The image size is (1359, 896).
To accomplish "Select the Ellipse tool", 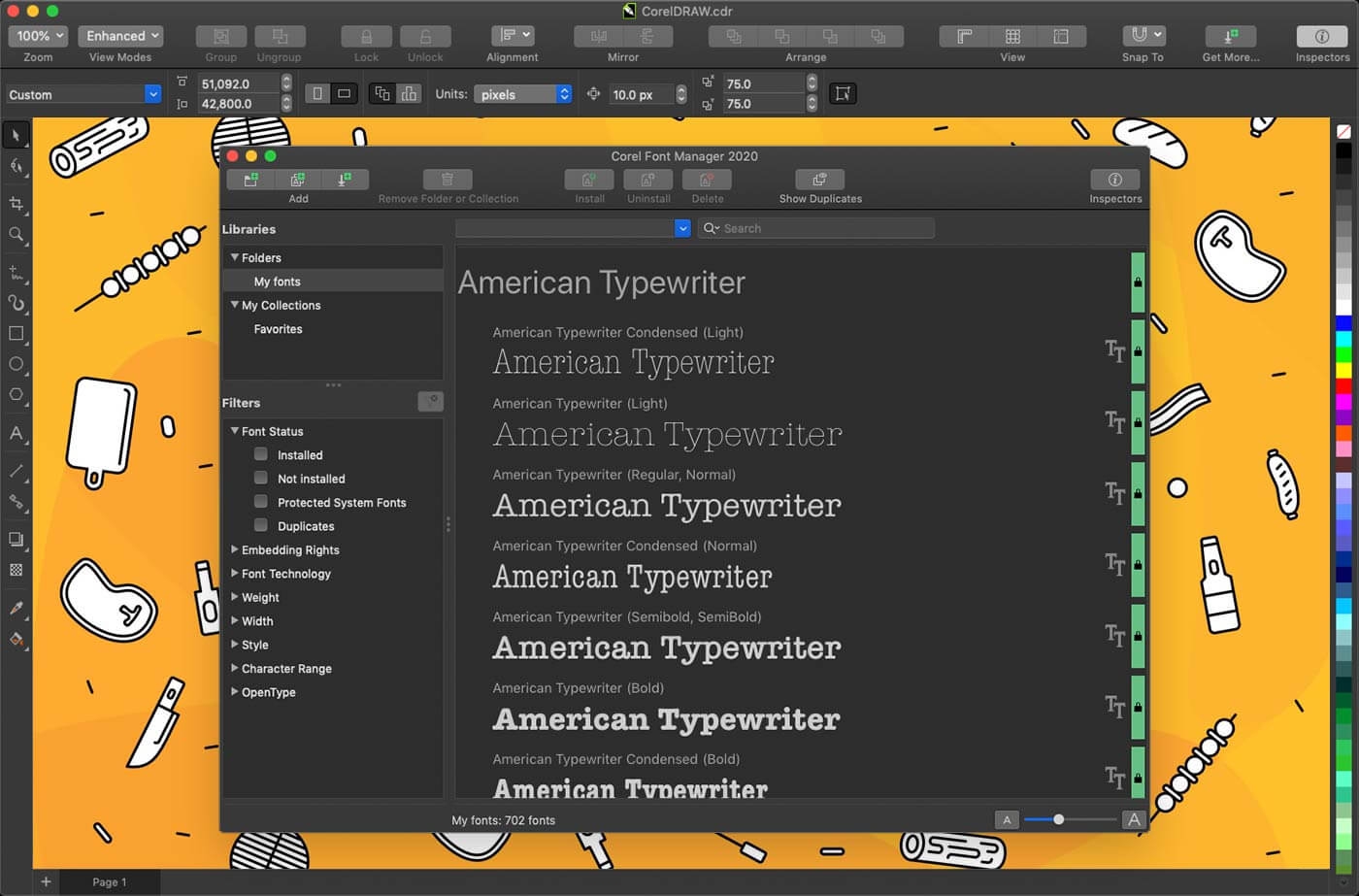I will coord(16,364).
